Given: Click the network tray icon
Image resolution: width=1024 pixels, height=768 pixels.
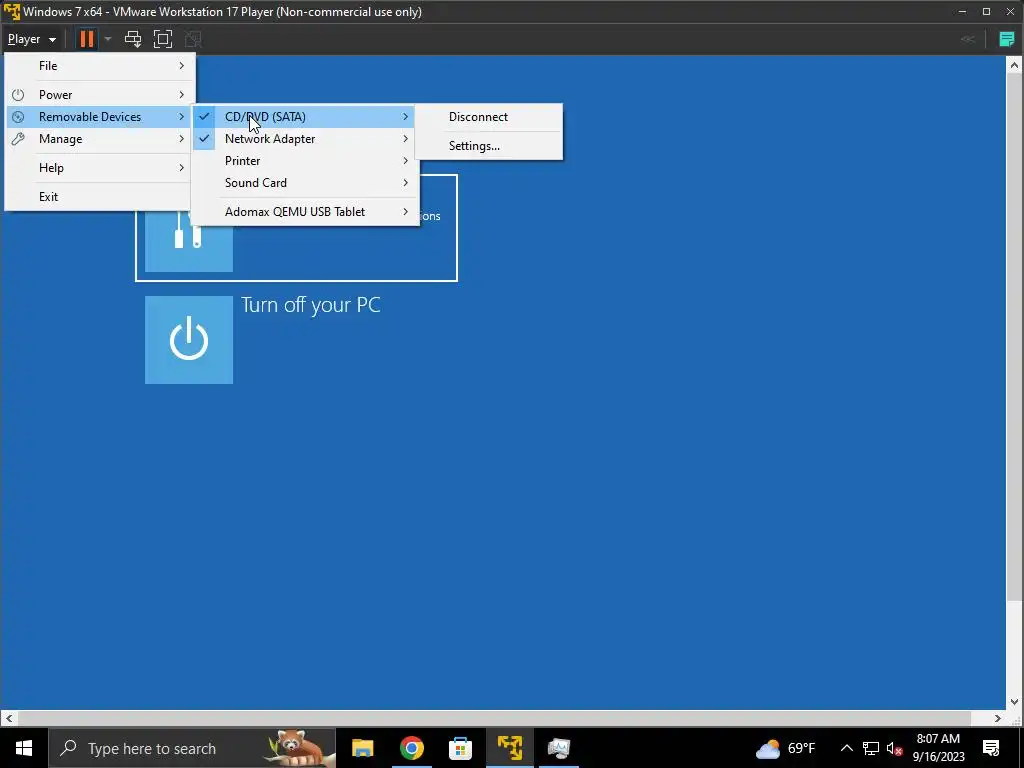Looking at the screenshot, I should point(871,748).
